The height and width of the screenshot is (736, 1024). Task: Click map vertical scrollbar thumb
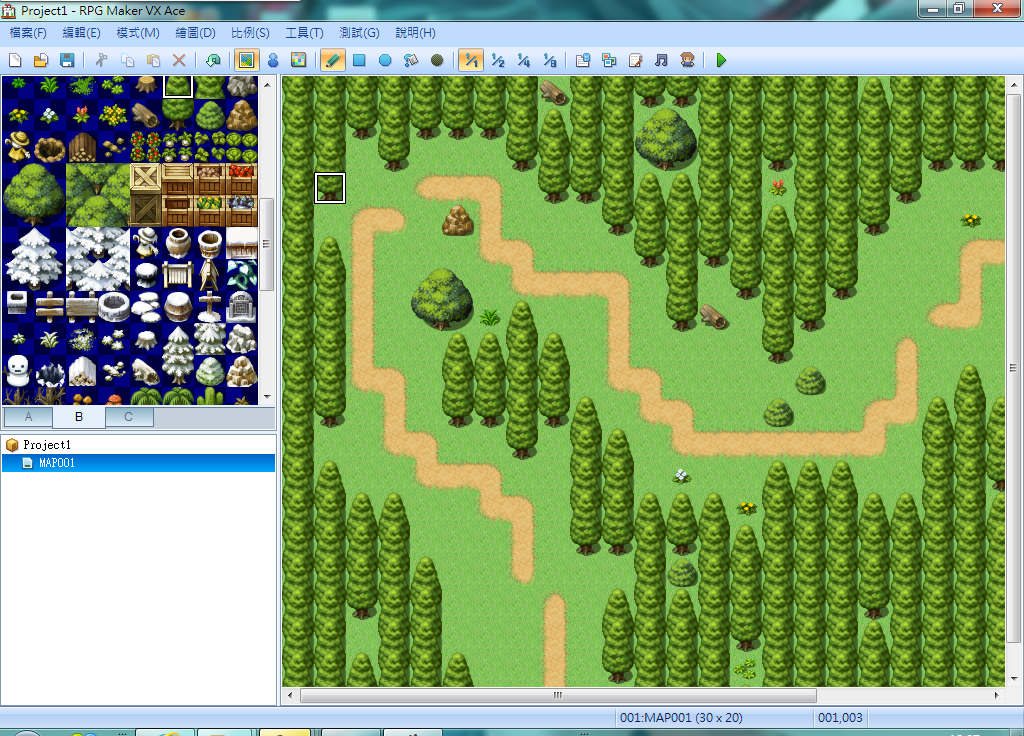pos(1014,368)
